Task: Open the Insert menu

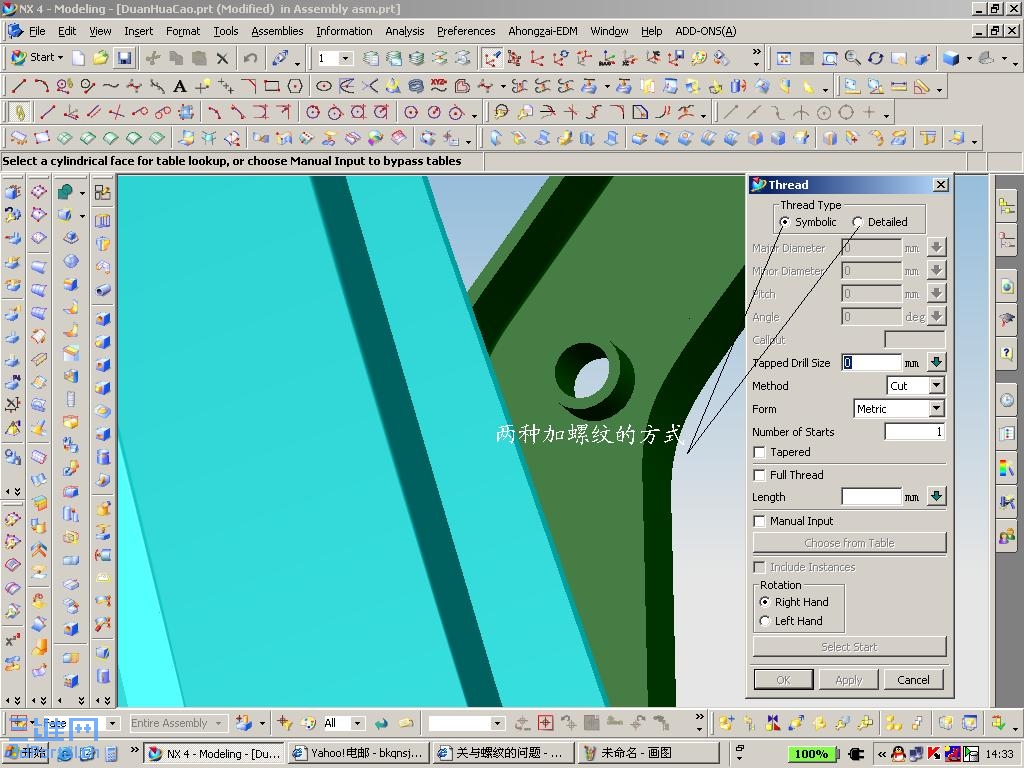Action: pyautogui.click(x=138, y=31)
